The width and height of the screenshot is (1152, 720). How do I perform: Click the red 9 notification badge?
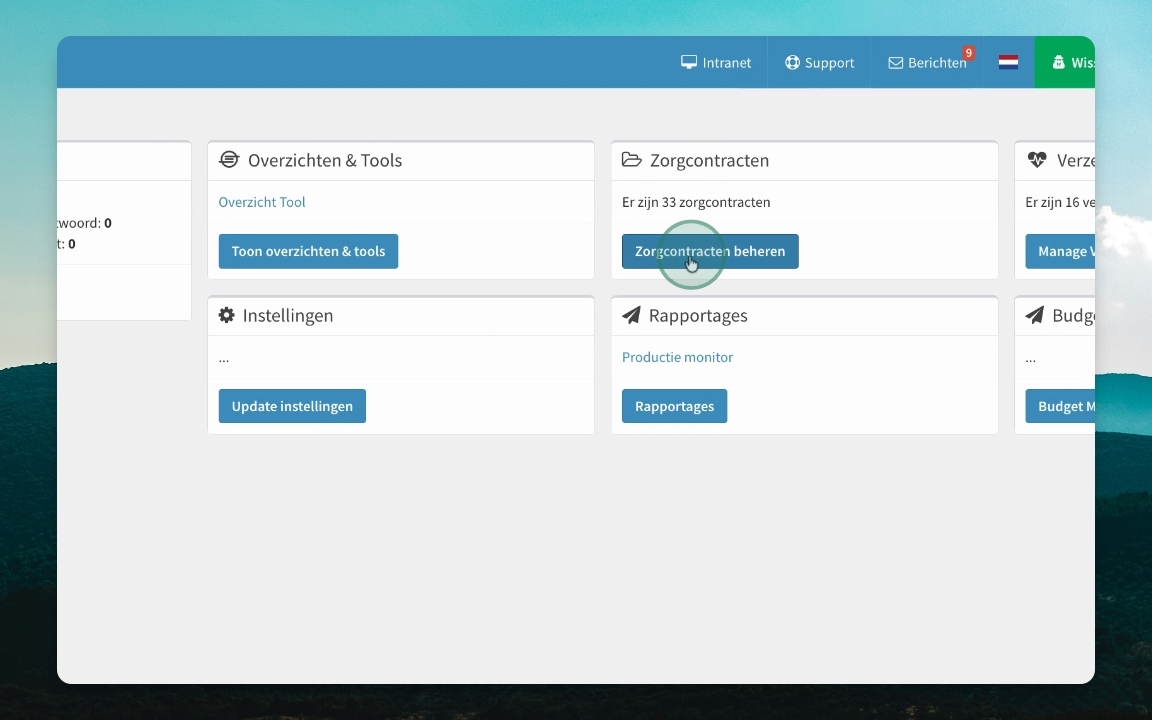coord(969,53)
